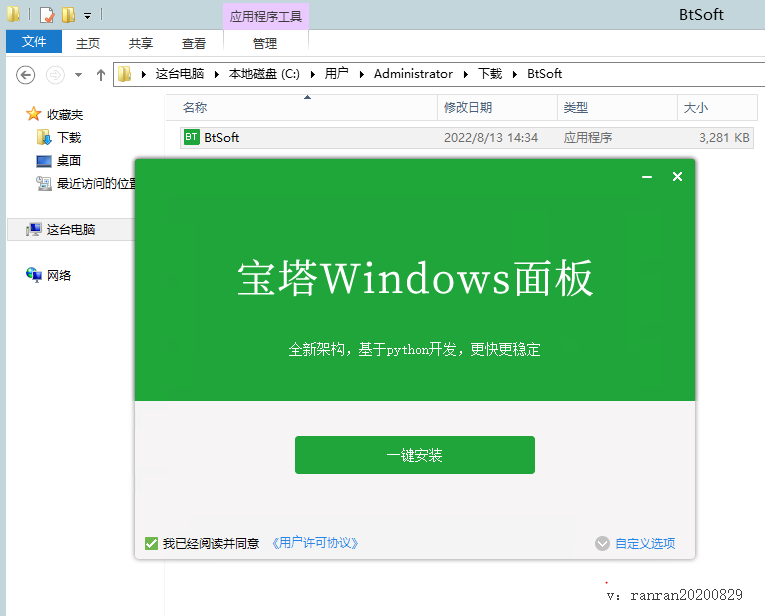Expand the arrow before BtSoft in path
The image size is (765, 616).
coord(514,74)
